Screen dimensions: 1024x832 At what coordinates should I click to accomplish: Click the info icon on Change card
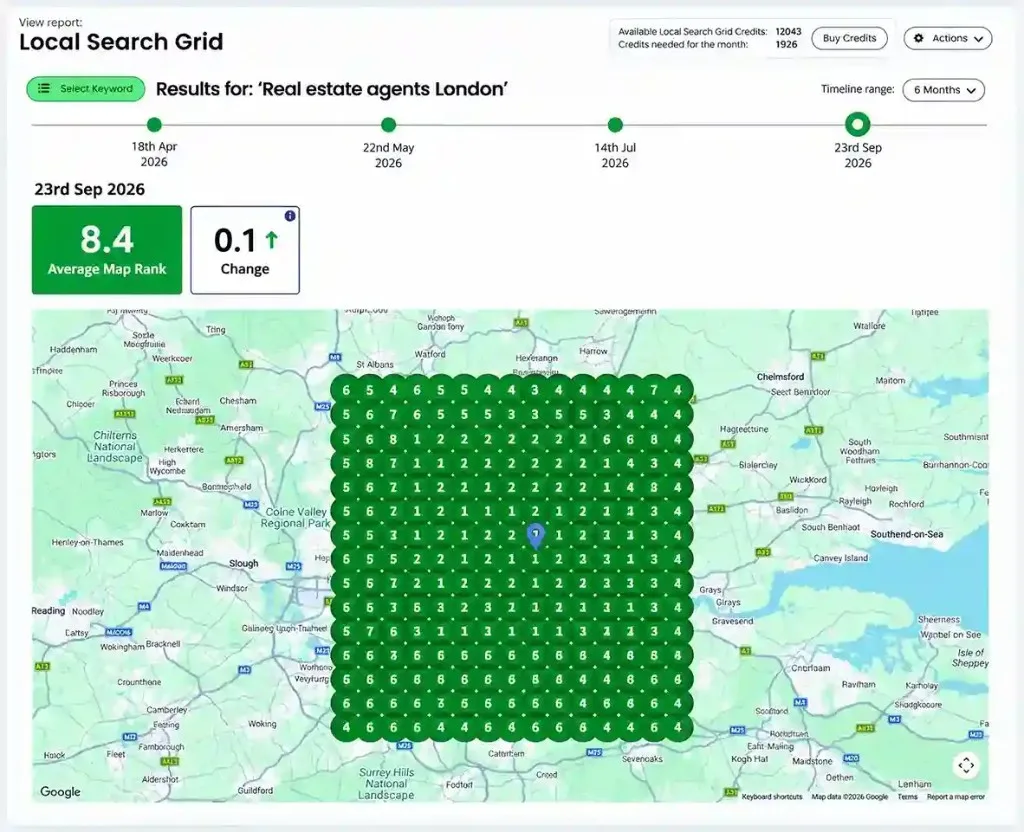(x=290, y=216)
